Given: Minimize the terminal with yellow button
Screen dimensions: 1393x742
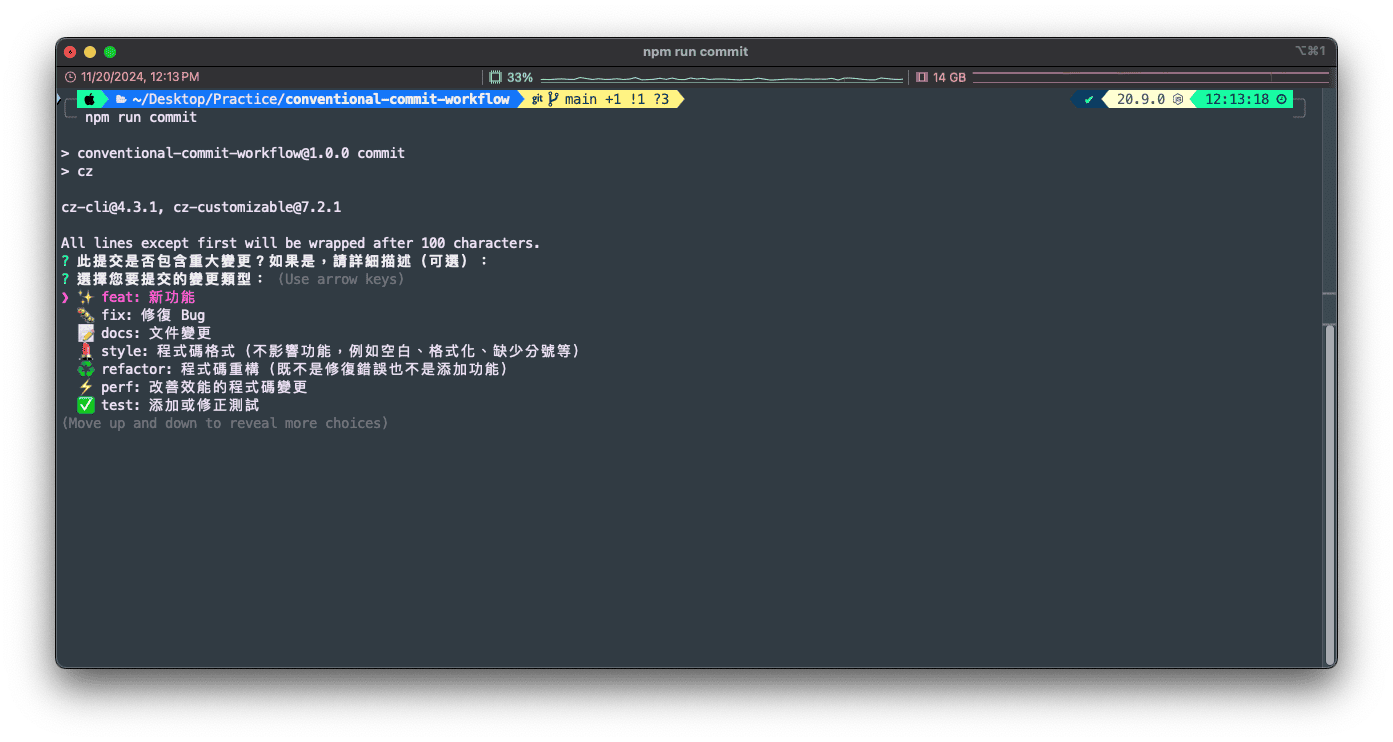Looking at the screenshot, I should pyautogui.click(x=90, y=52).
